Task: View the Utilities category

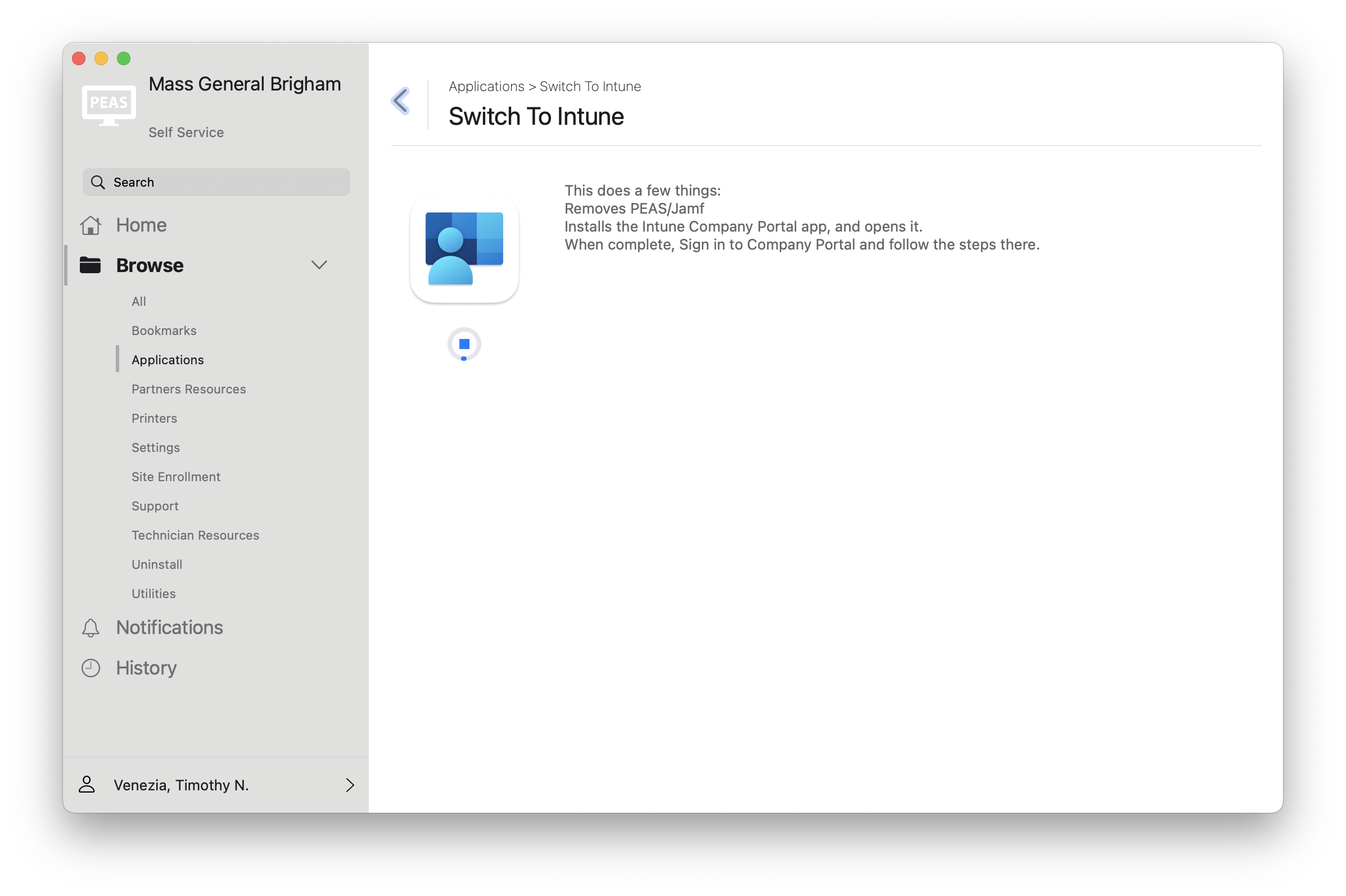Action: pos(153,593)
